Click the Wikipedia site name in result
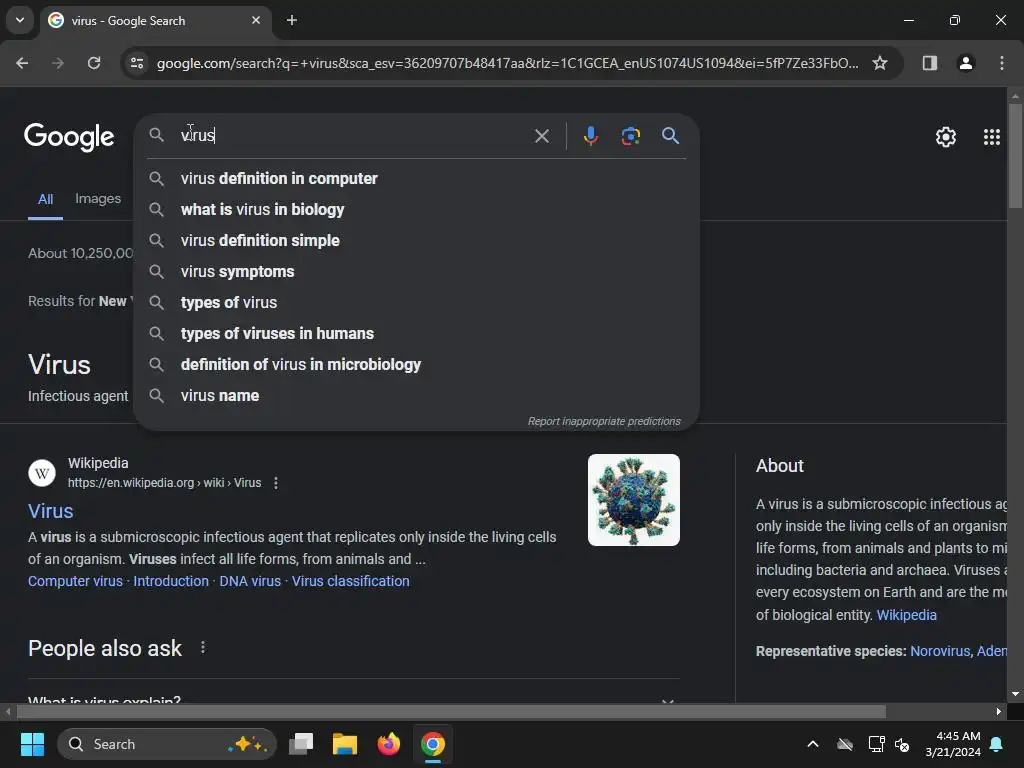The width and height of the screenshot is (1024, 768). coord(98,463)
